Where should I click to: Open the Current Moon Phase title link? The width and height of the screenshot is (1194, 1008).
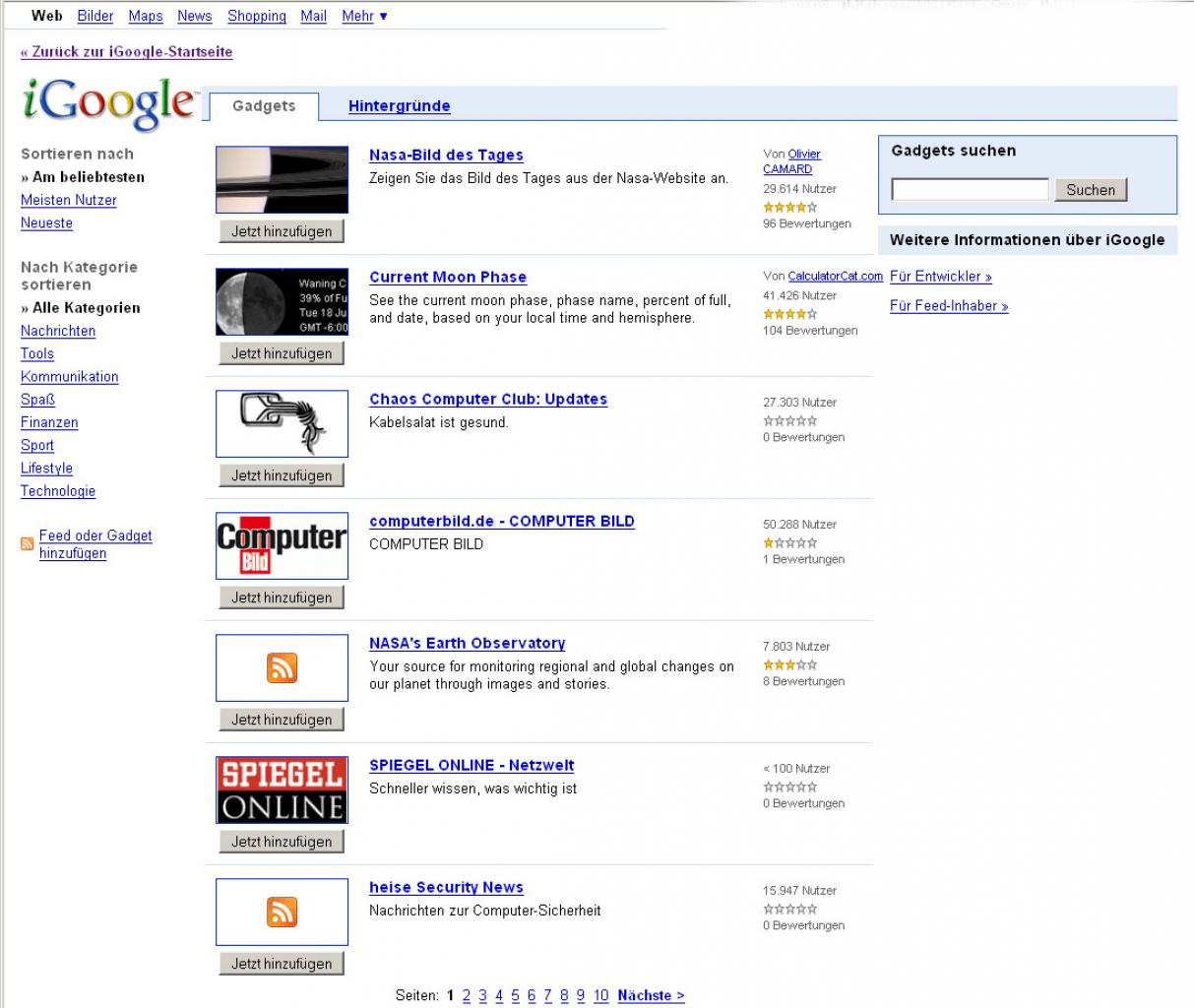pos(448,277)
